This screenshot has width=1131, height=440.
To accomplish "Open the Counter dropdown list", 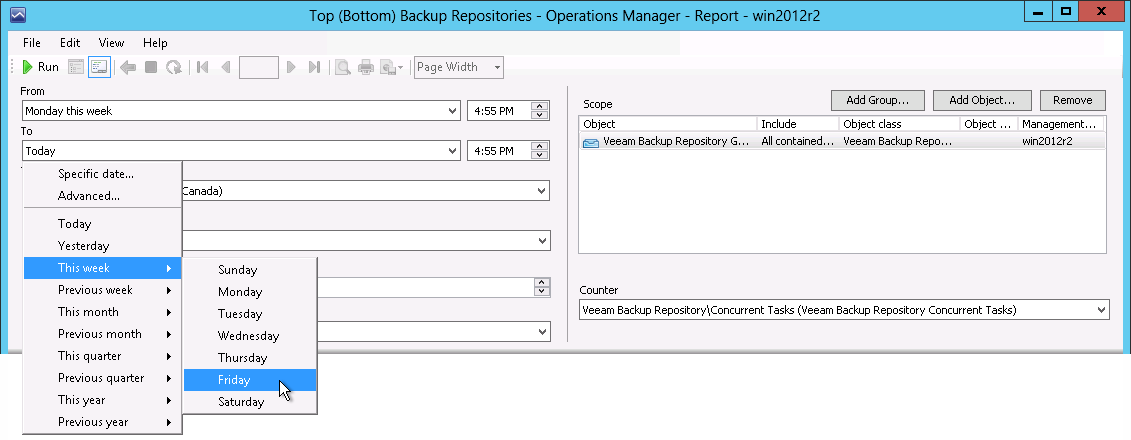I will point(1101,310).
